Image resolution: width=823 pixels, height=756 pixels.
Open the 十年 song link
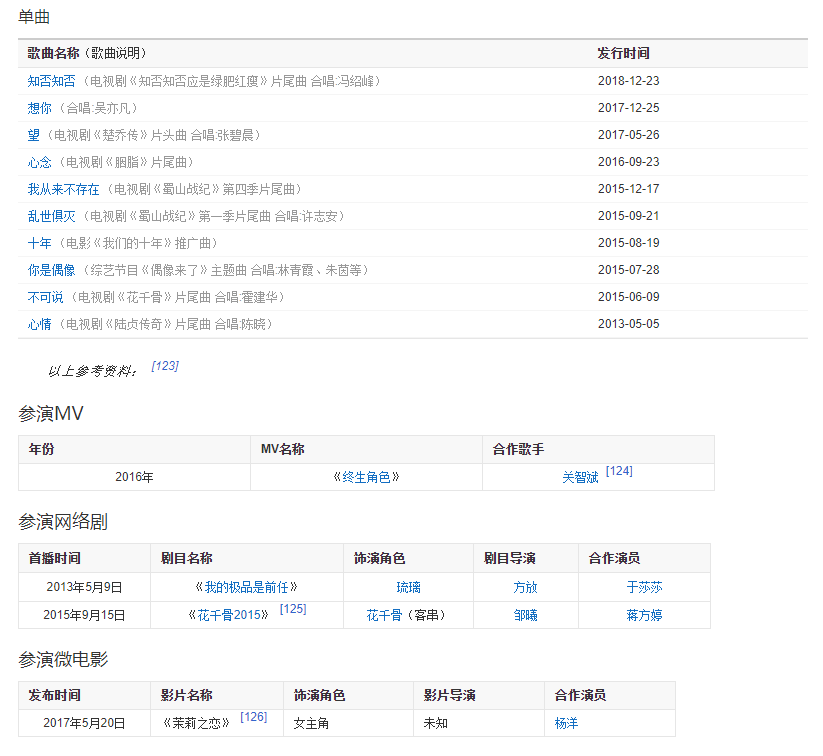click(x=39, y=243)
